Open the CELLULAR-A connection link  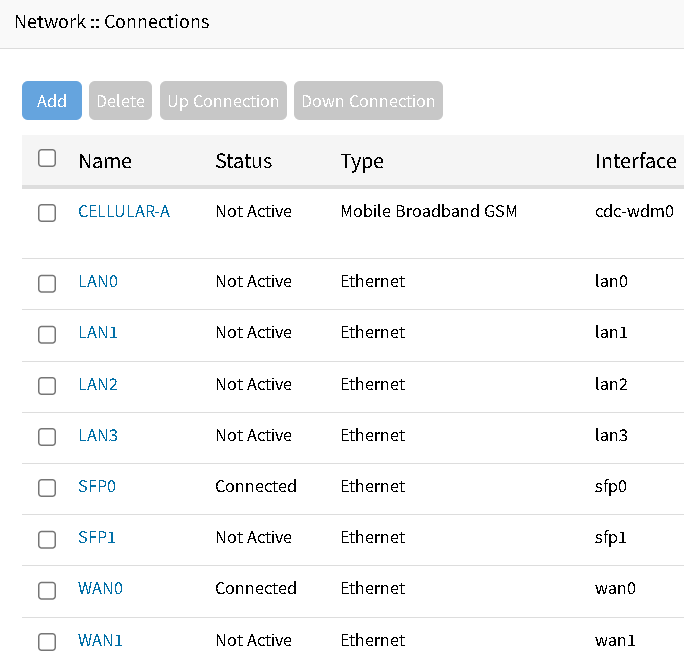click(124, 211)
